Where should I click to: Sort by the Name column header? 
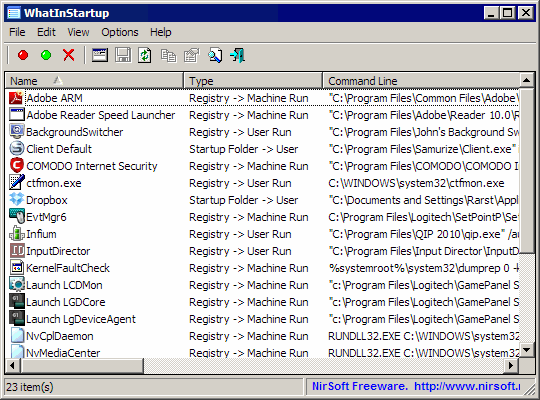tap(94, 81)
